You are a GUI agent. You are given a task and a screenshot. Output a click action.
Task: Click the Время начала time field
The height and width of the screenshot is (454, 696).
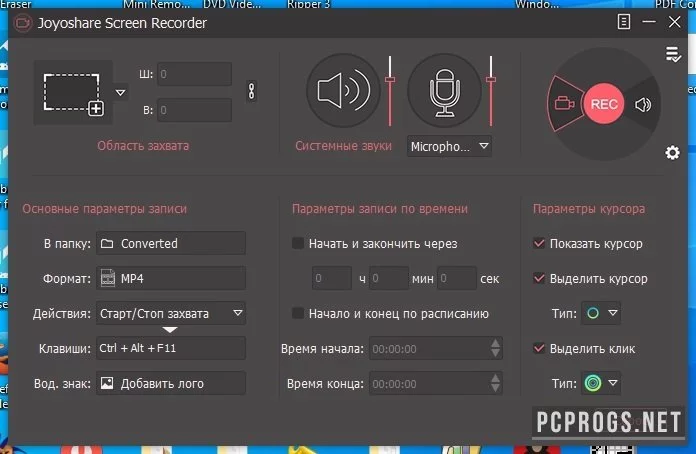click(x=435, y=348)
